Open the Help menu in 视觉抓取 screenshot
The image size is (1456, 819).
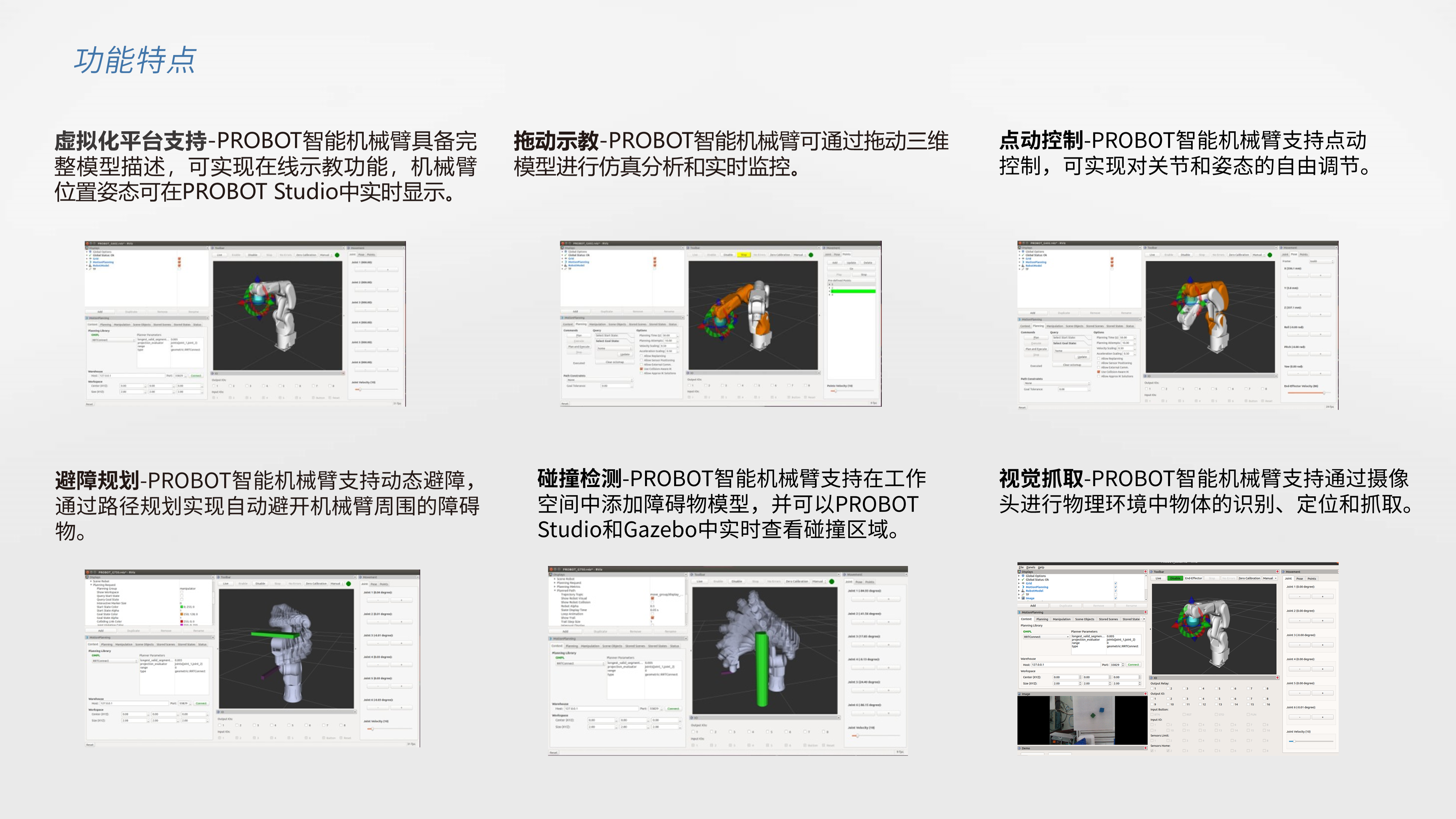pos(1041,567)
